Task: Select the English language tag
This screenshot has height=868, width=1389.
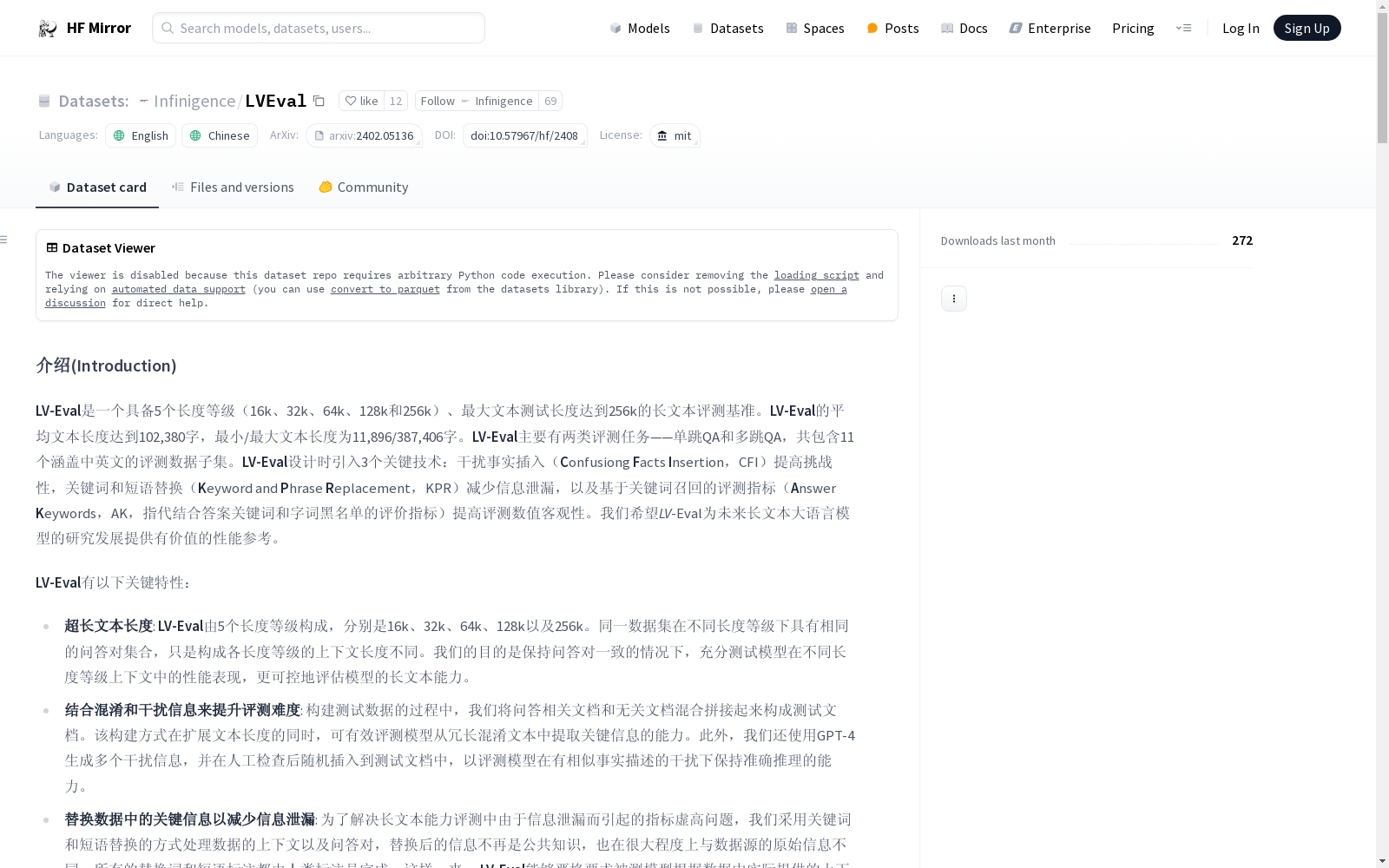Action: (x=141, y=135)
